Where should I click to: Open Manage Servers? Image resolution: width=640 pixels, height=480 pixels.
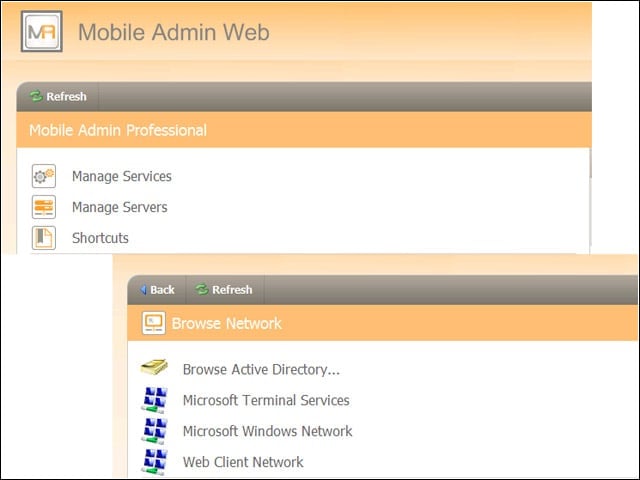120,207
